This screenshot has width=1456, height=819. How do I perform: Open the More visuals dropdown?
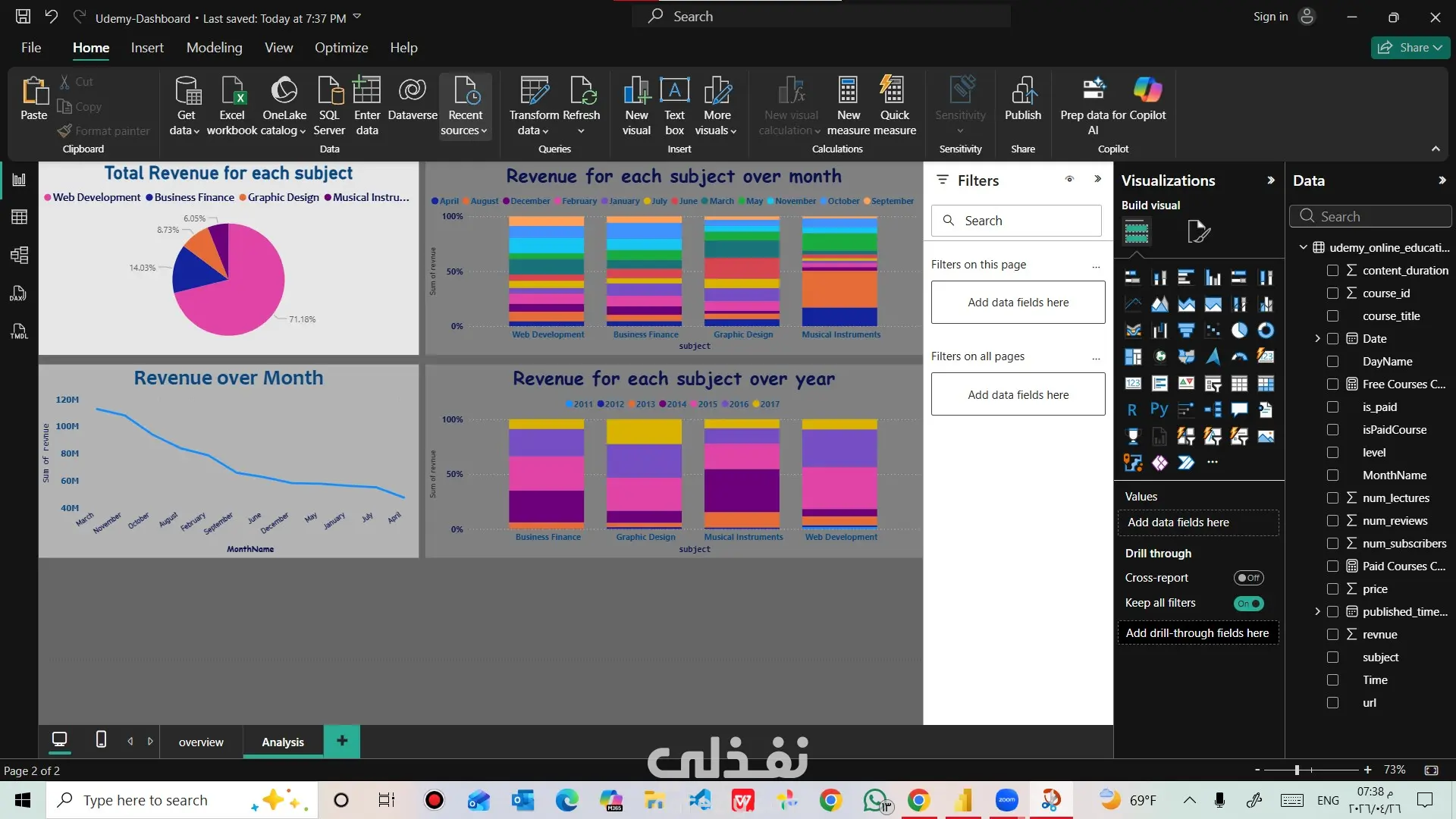(717, 105)
